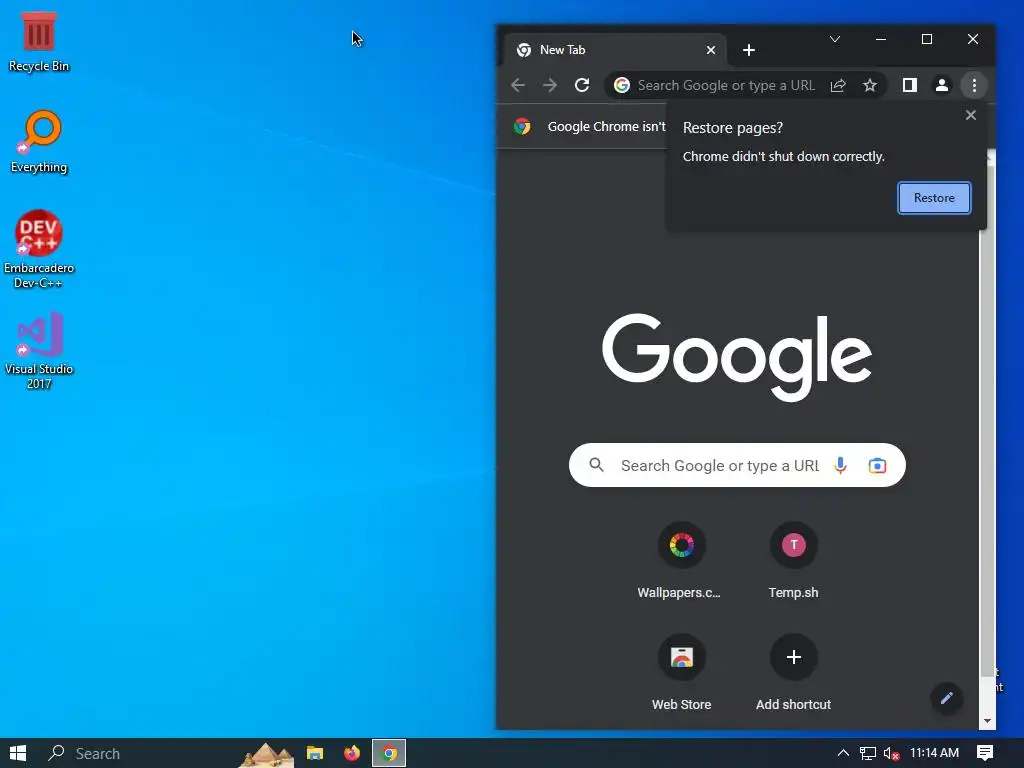Click the Restore button
Screen dimensions: 1024x768
(935, 198)
